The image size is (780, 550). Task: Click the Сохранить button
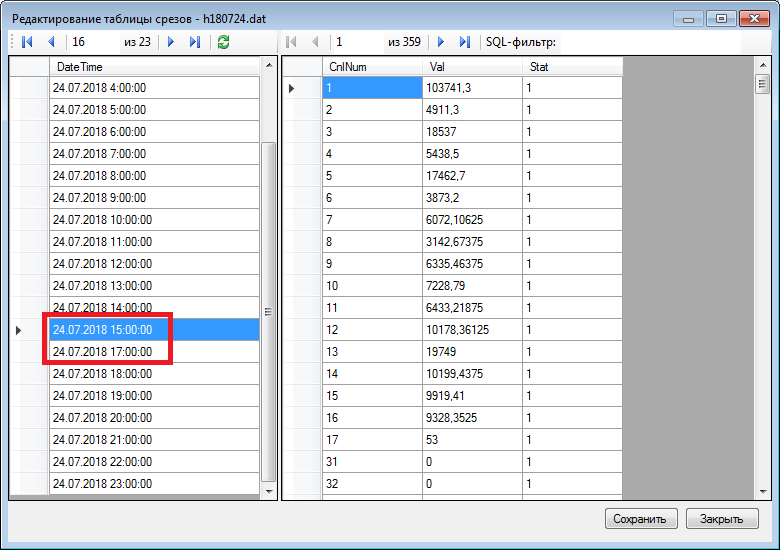click(641, 519)
